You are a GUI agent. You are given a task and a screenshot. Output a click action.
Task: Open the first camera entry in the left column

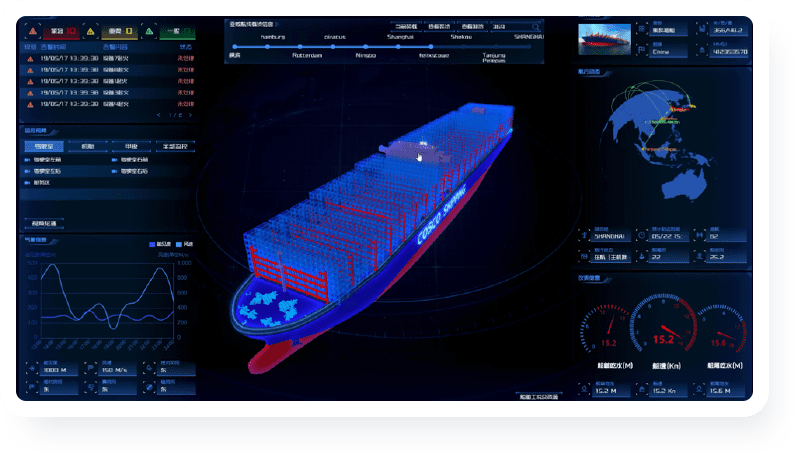[x=44, y=160]
